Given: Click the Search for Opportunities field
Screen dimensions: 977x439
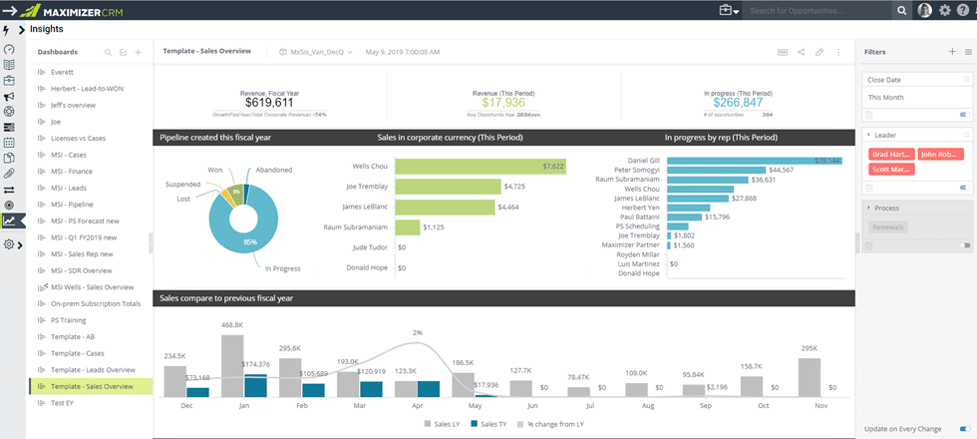Looking at the screenshot, I should click(x=819, y=11).
